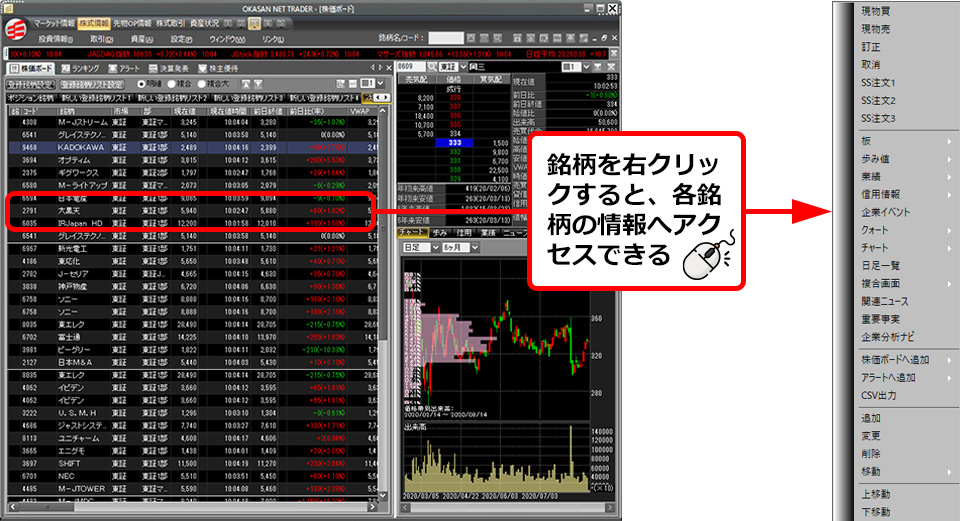Viewport: 960px width, 521px height.
Task: Close the red index ticker bar
Action: [614, 53]
